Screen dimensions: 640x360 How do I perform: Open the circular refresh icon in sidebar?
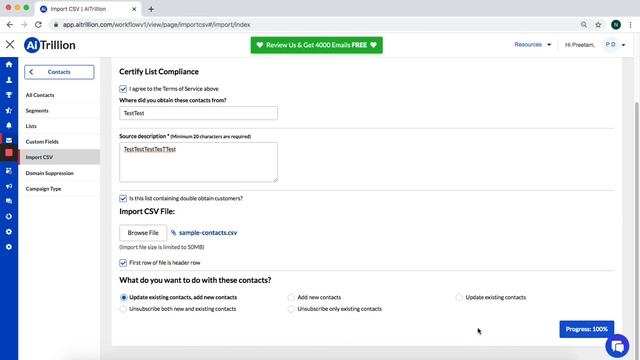point(9,216)
